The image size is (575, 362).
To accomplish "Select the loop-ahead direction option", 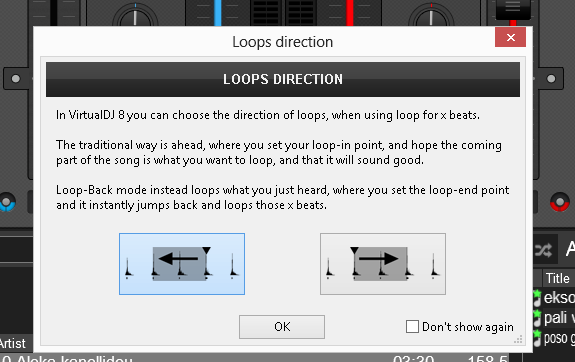I will pos(383,264).
